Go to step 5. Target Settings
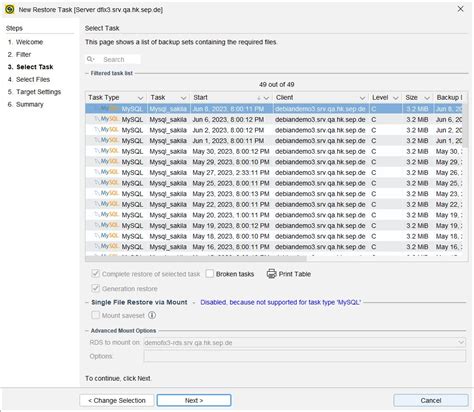This screenshot has width=474, height=412. [x=34, y=92]
